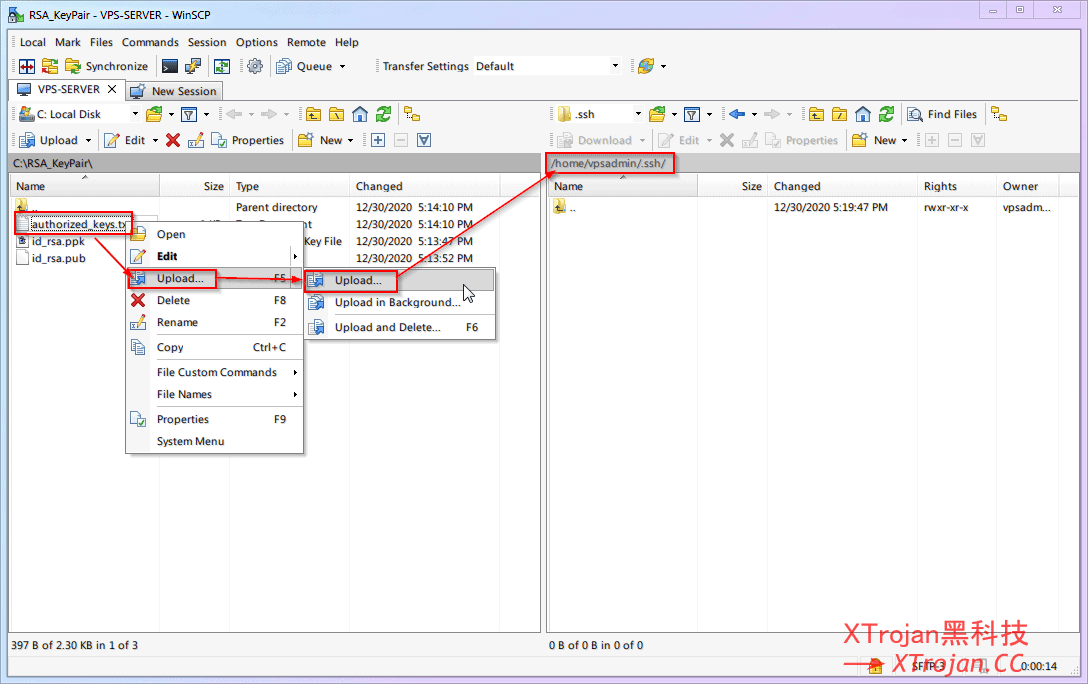
Task: Click the remote panel Filter icon
Action: coord(691,114)
